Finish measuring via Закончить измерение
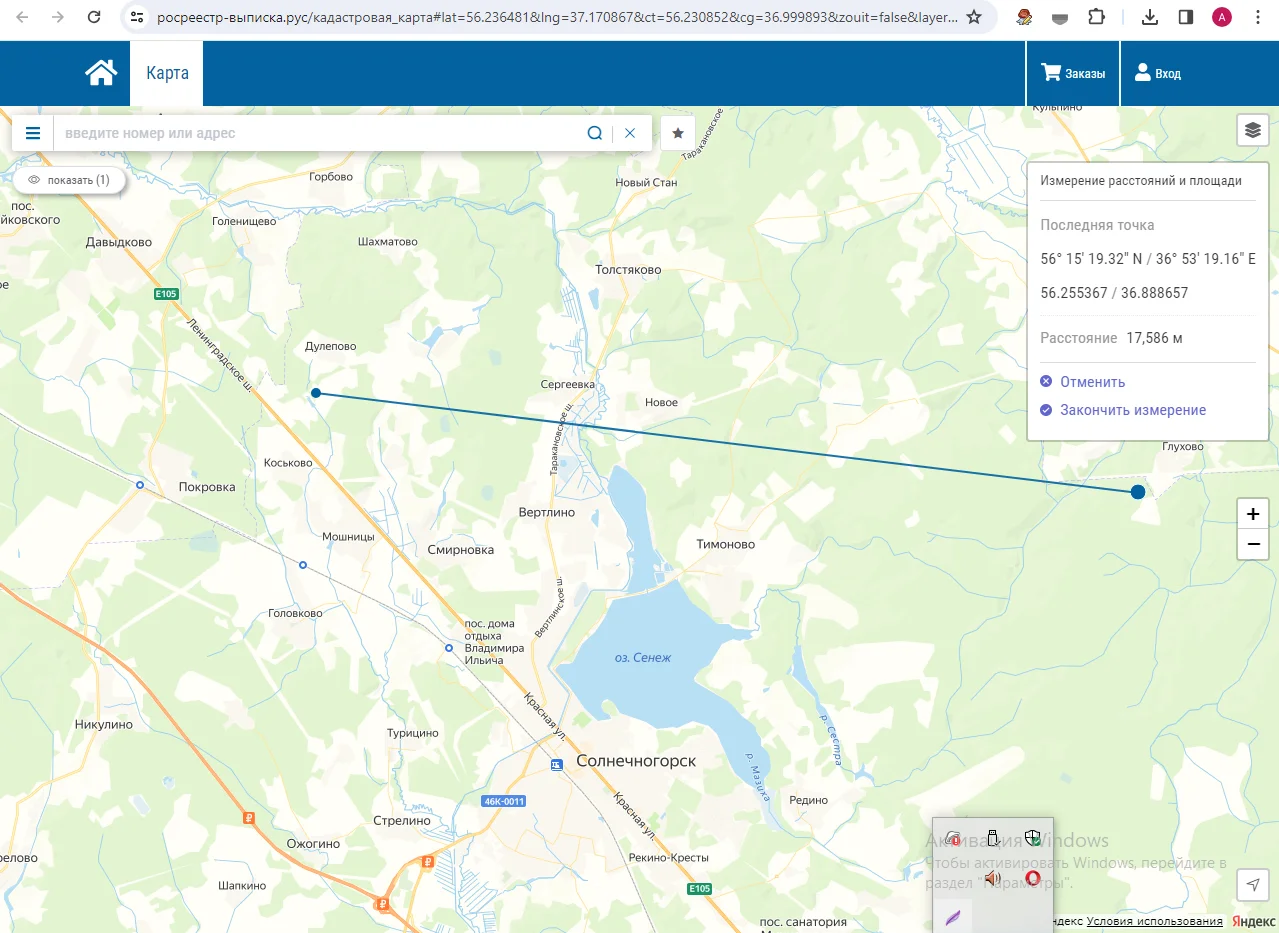 click(1123, 410)
